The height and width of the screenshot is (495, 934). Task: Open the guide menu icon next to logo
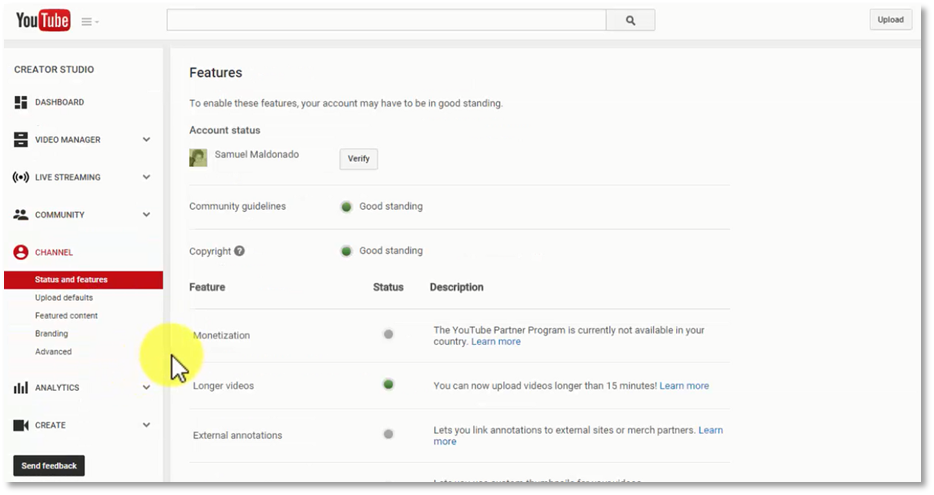90,22
